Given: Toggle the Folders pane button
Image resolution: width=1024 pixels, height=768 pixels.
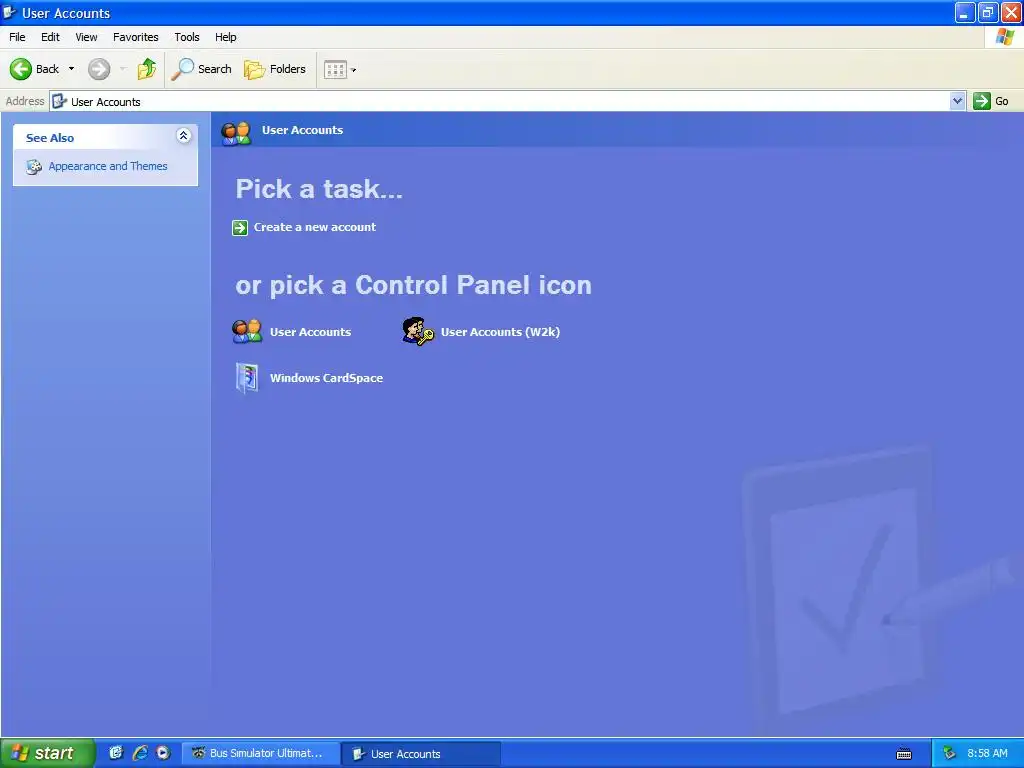Looking at the screenshot, I should point(275,69).
